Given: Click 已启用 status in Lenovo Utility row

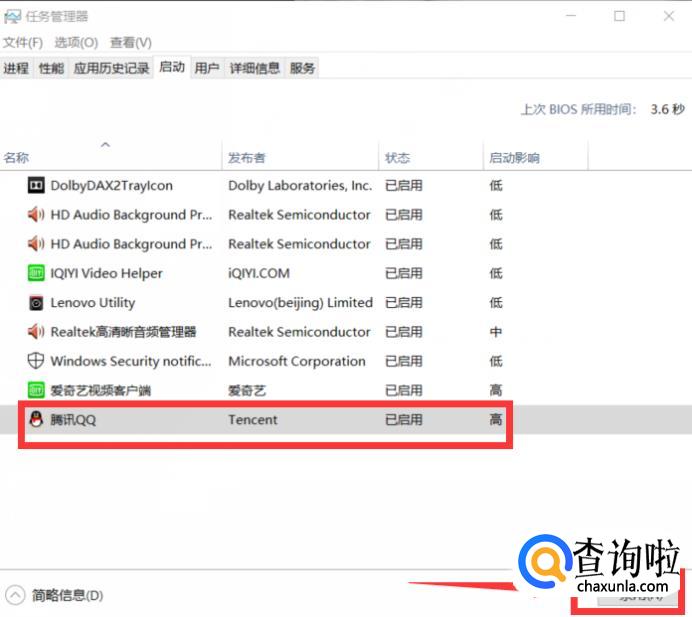Looking at the screenshot, I should click(x=403, y=302).
